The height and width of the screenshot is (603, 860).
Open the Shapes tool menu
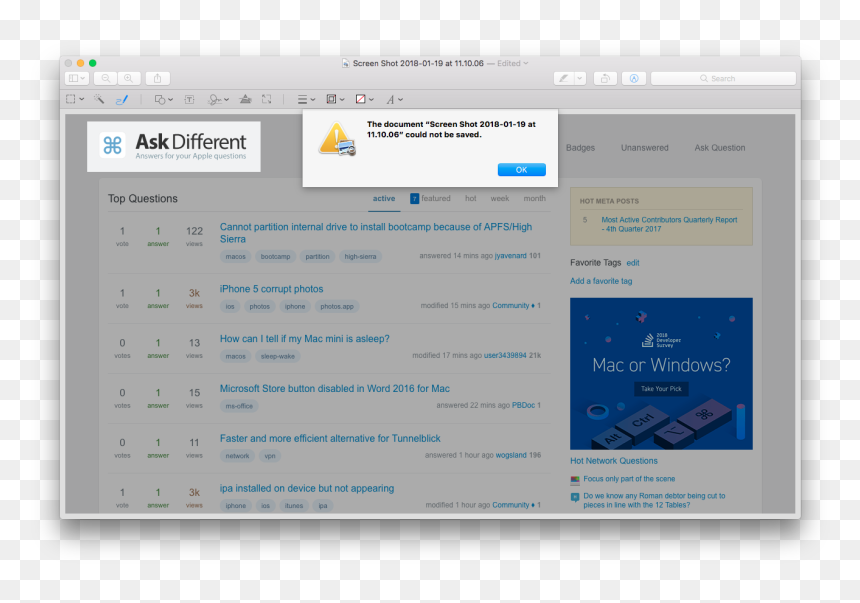tap(163, 99)
